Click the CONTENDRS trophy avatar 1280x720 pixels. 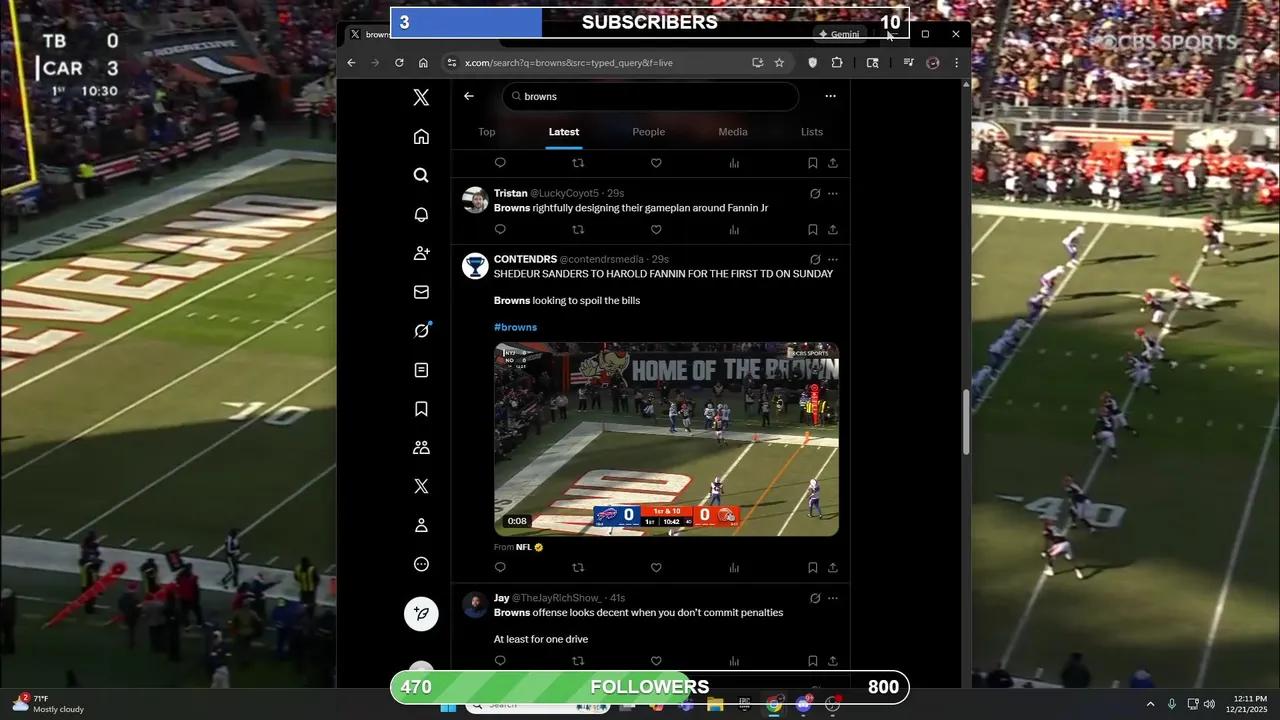(475, 266)
